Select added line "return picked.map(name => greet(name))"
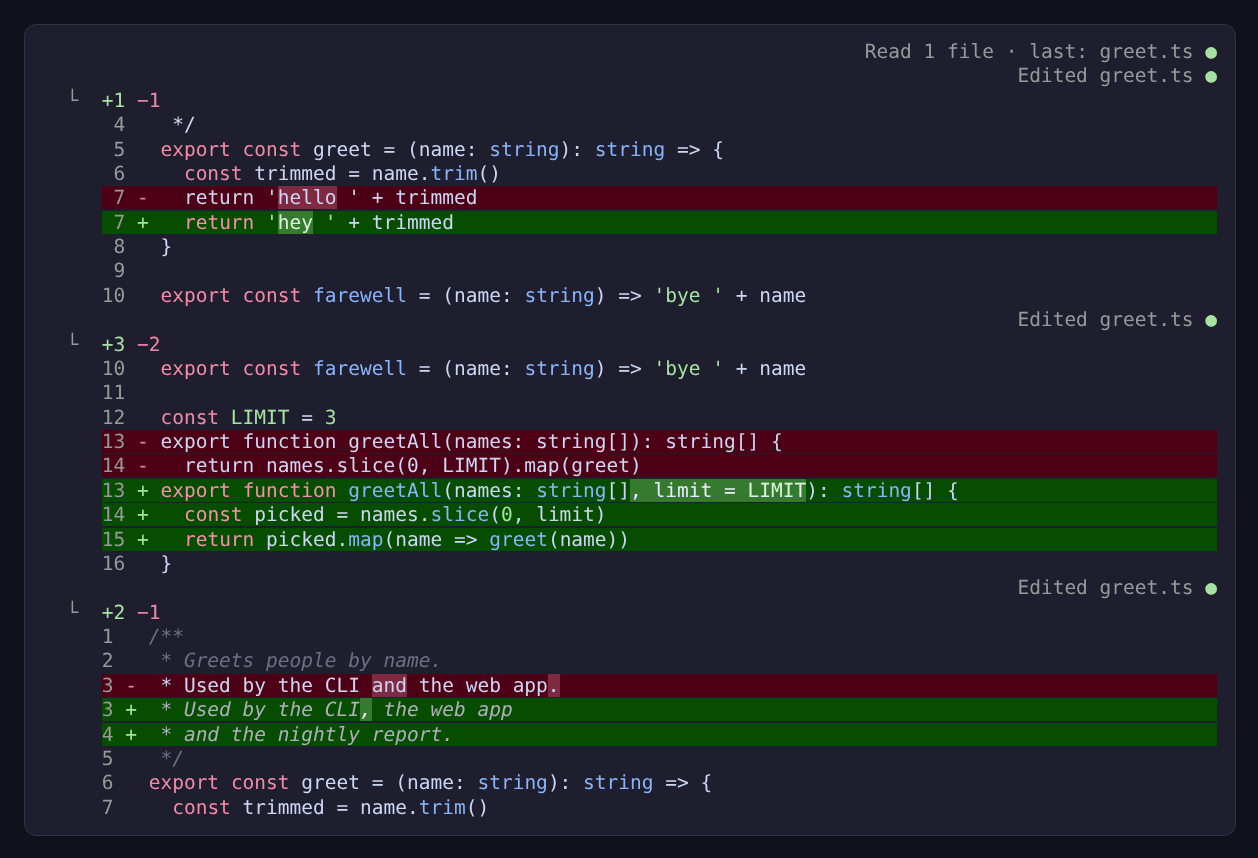 [x=659, y=539]
